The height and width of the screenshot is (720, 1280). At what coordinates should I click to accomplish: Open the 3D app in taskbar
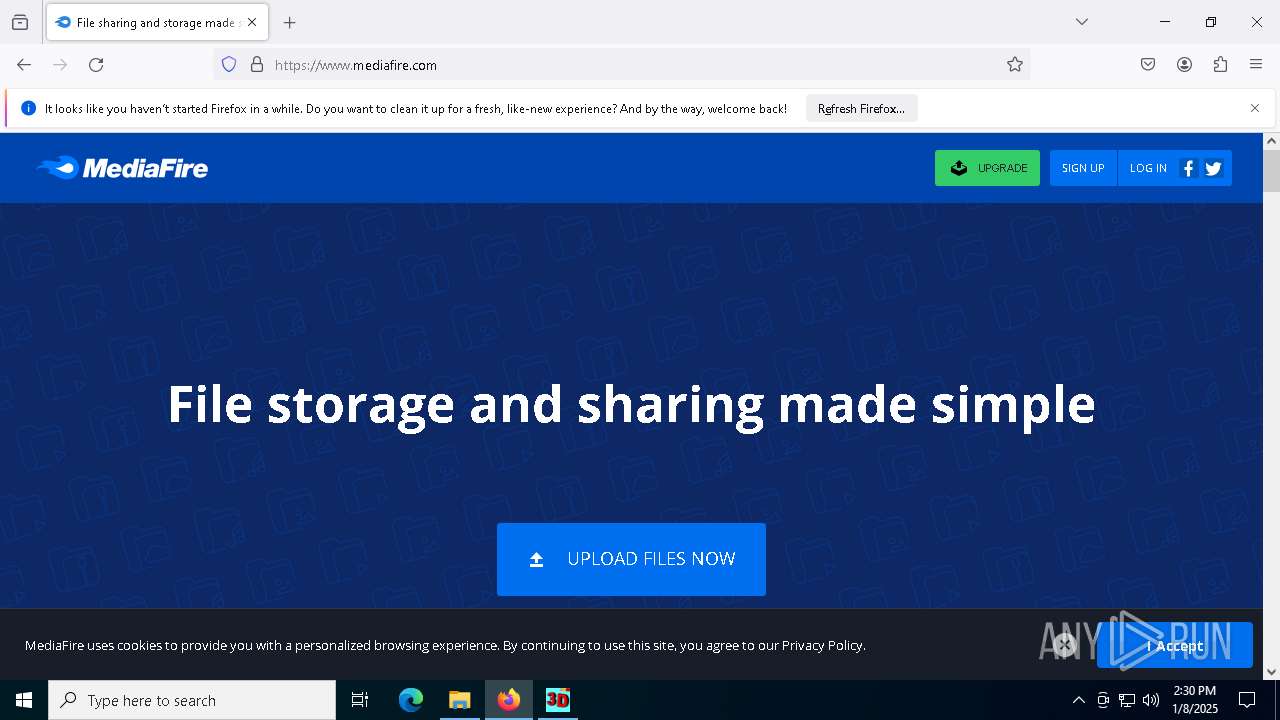tap(558, 700)
